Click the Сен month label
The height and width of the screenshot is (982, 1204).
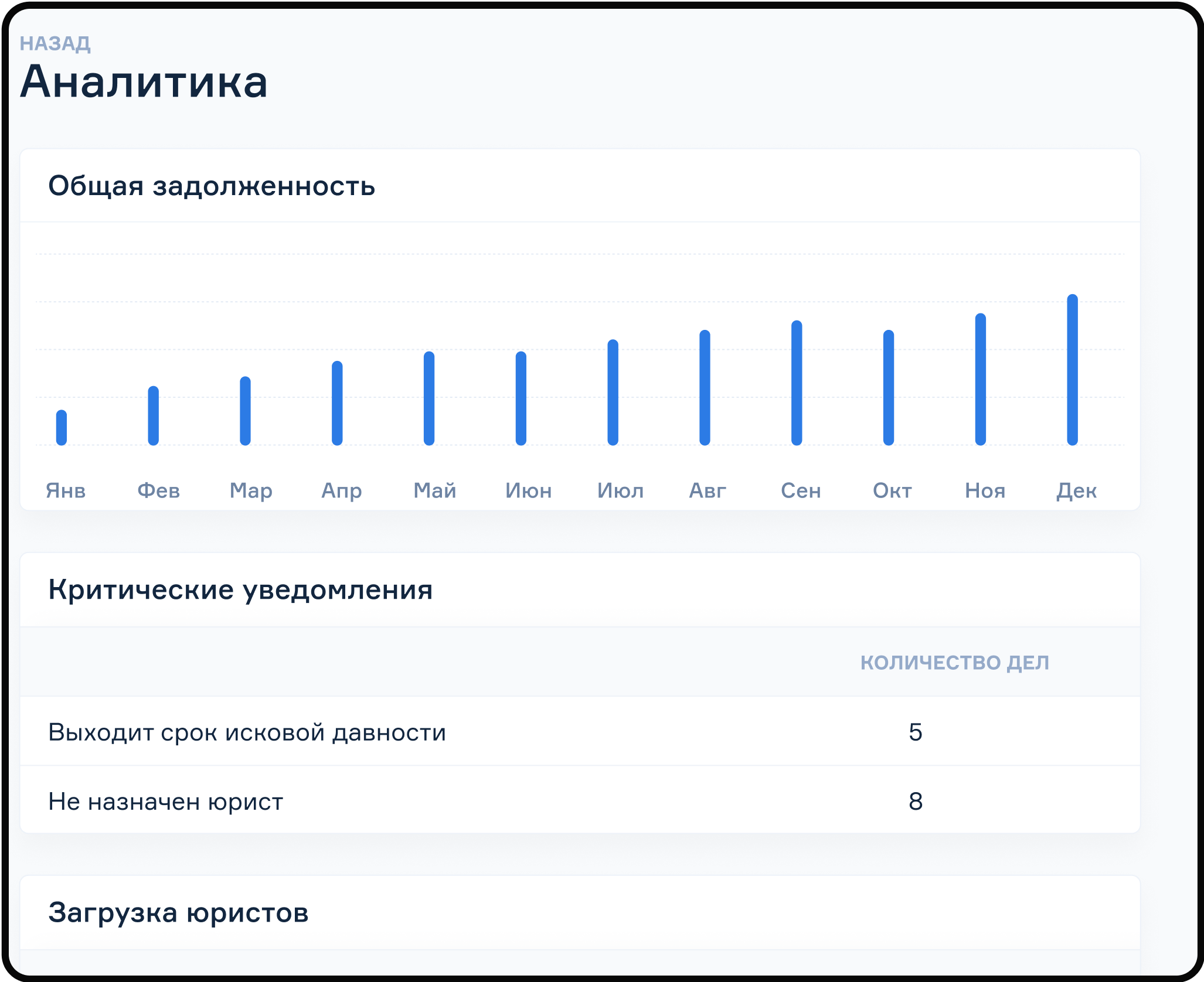801,490
